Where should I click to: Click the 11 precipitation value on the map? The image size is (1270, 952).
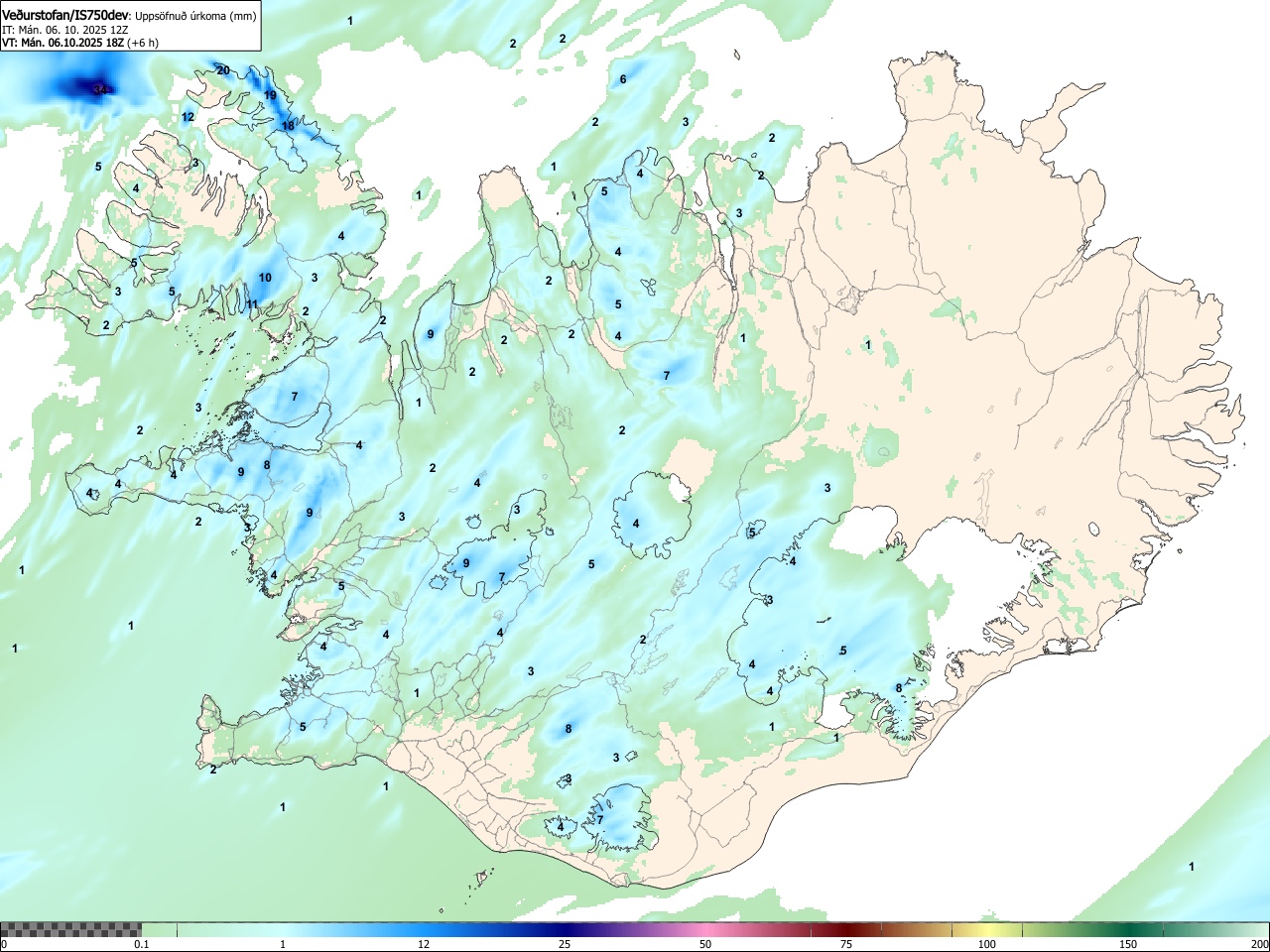click(252, 304)
